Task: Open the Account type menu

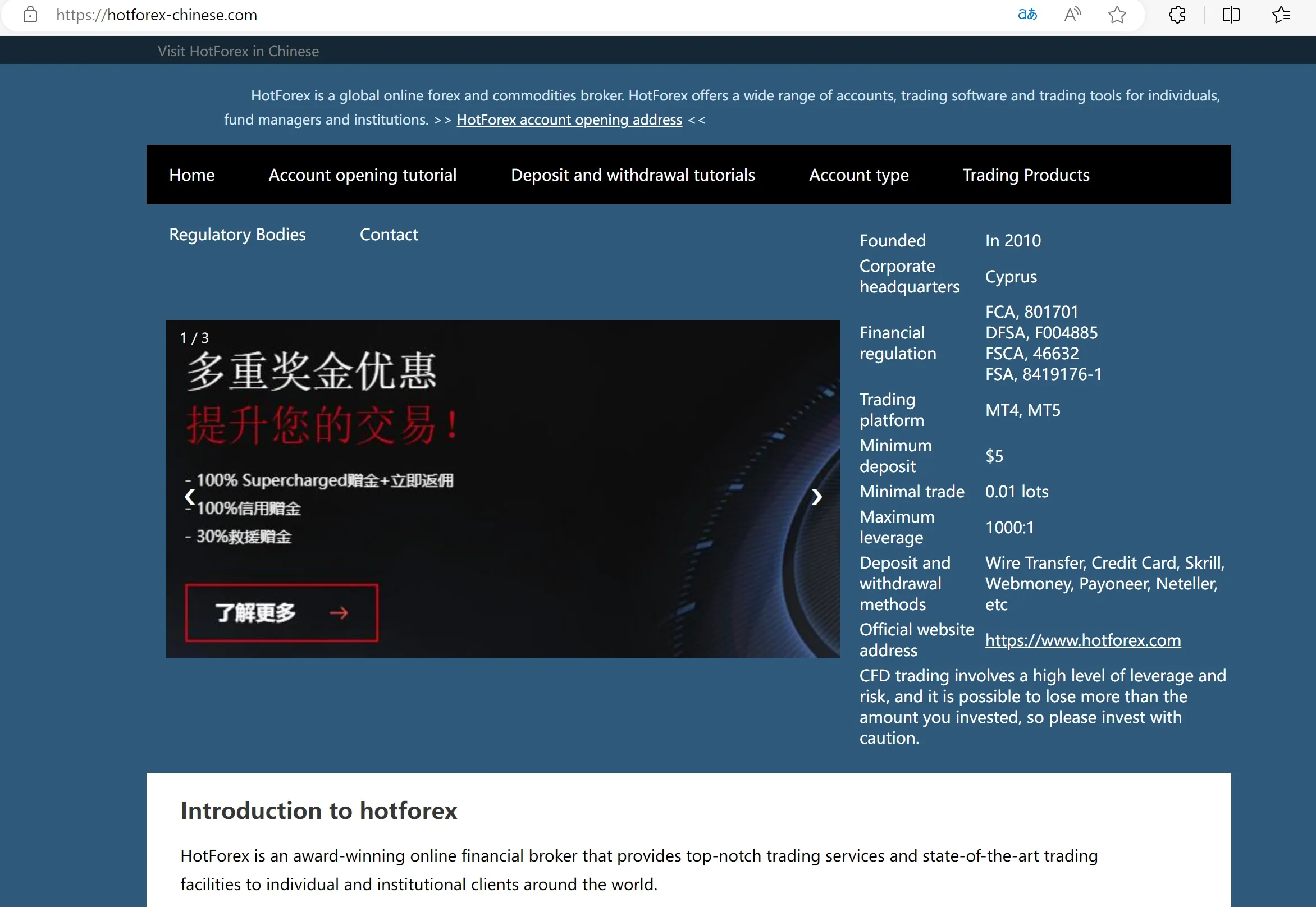Action: pyautogui.click(x=858, y=175)
